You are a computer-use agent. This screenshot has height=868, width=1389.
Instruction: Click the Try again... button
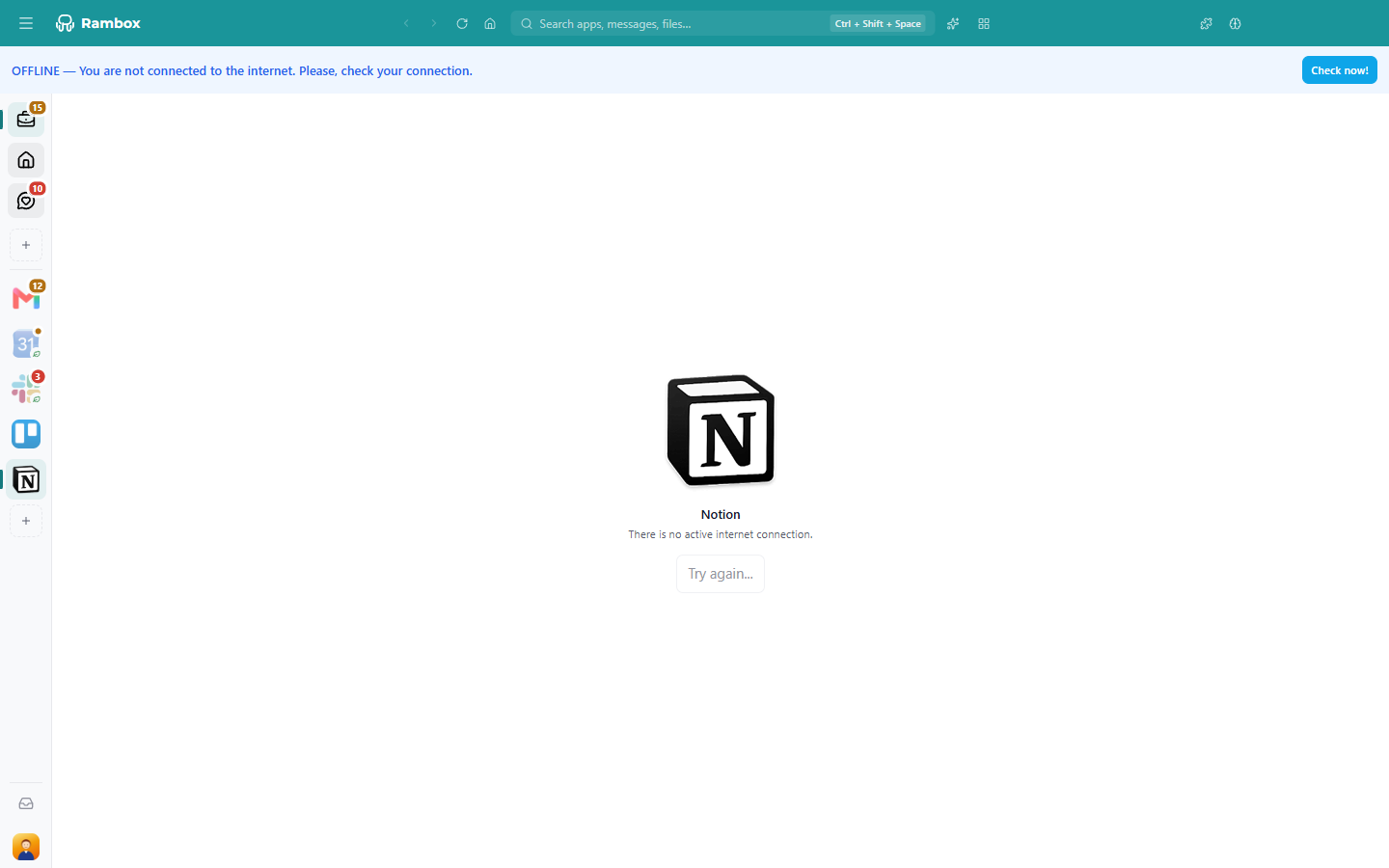click(x=721, y=574)
